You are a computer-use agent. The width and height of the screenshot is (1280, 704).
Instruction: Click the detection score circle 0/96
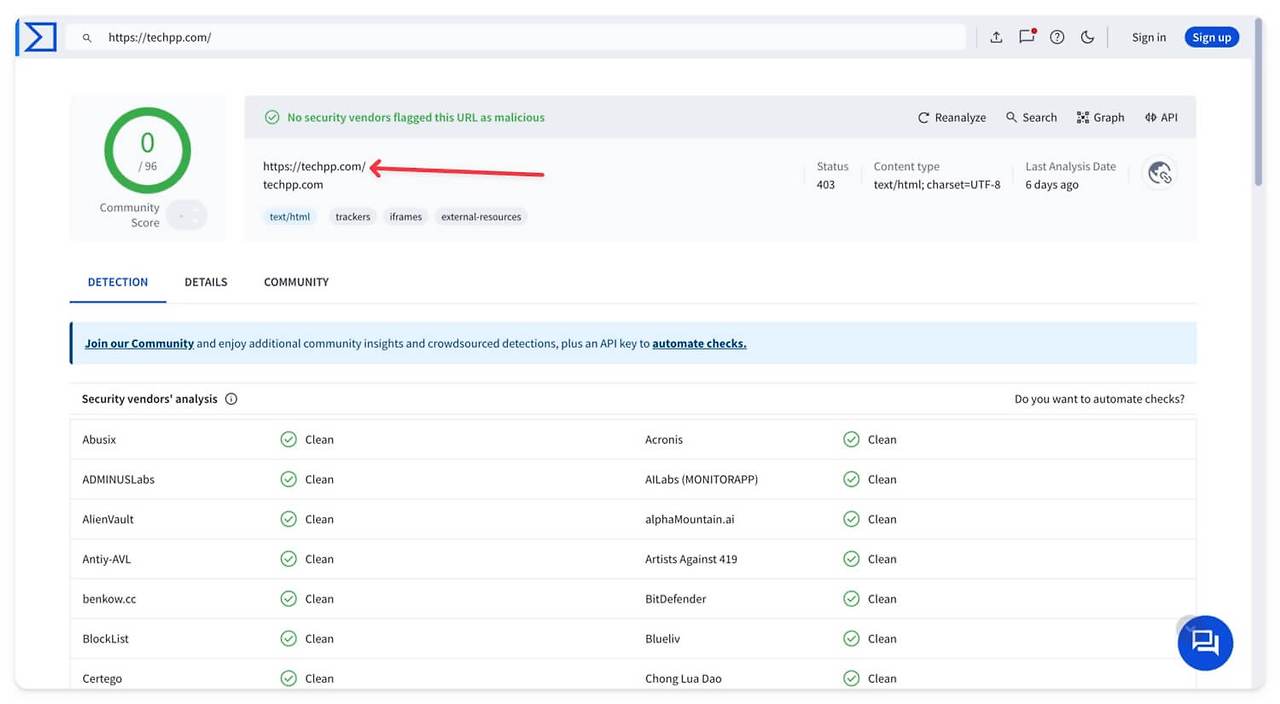click(x=147, y=150)
